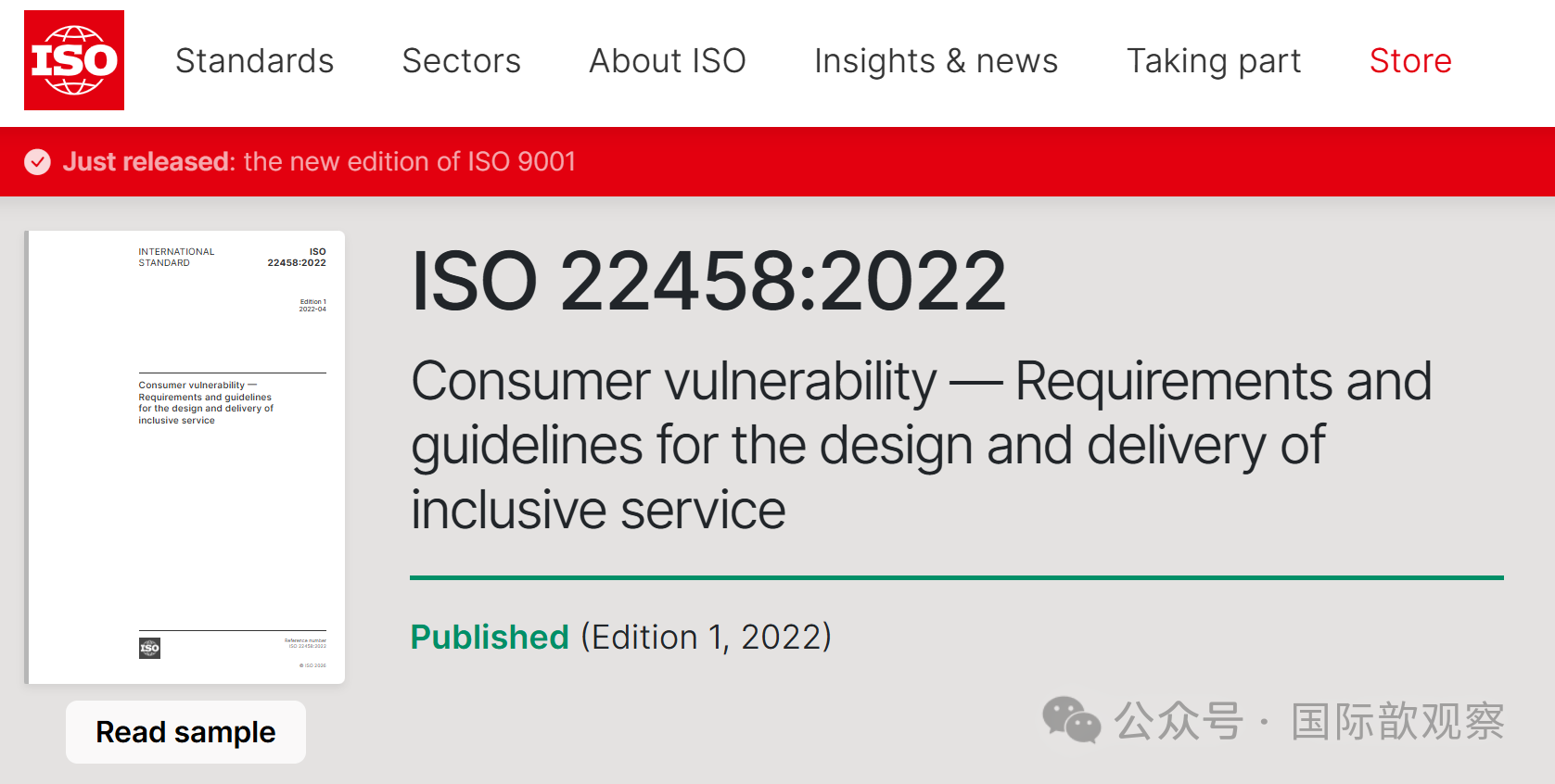The height and width of the screenshot is (784, 1555).
Task: Open the Taking part menu
Action: (x=1214, y=61)
